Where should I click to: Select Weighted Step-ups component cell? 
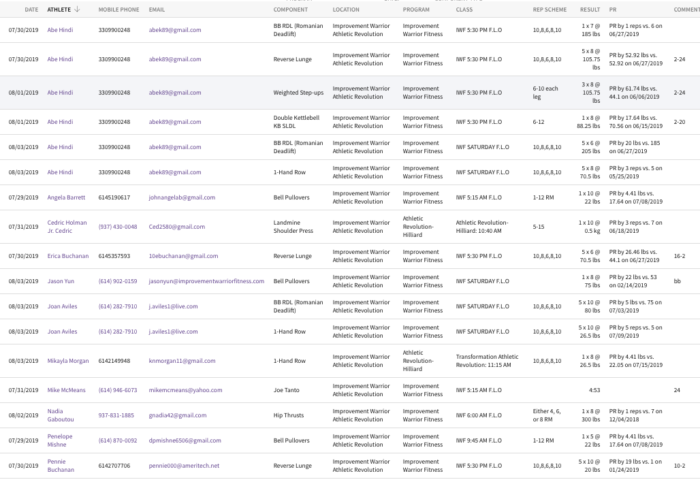298,93
